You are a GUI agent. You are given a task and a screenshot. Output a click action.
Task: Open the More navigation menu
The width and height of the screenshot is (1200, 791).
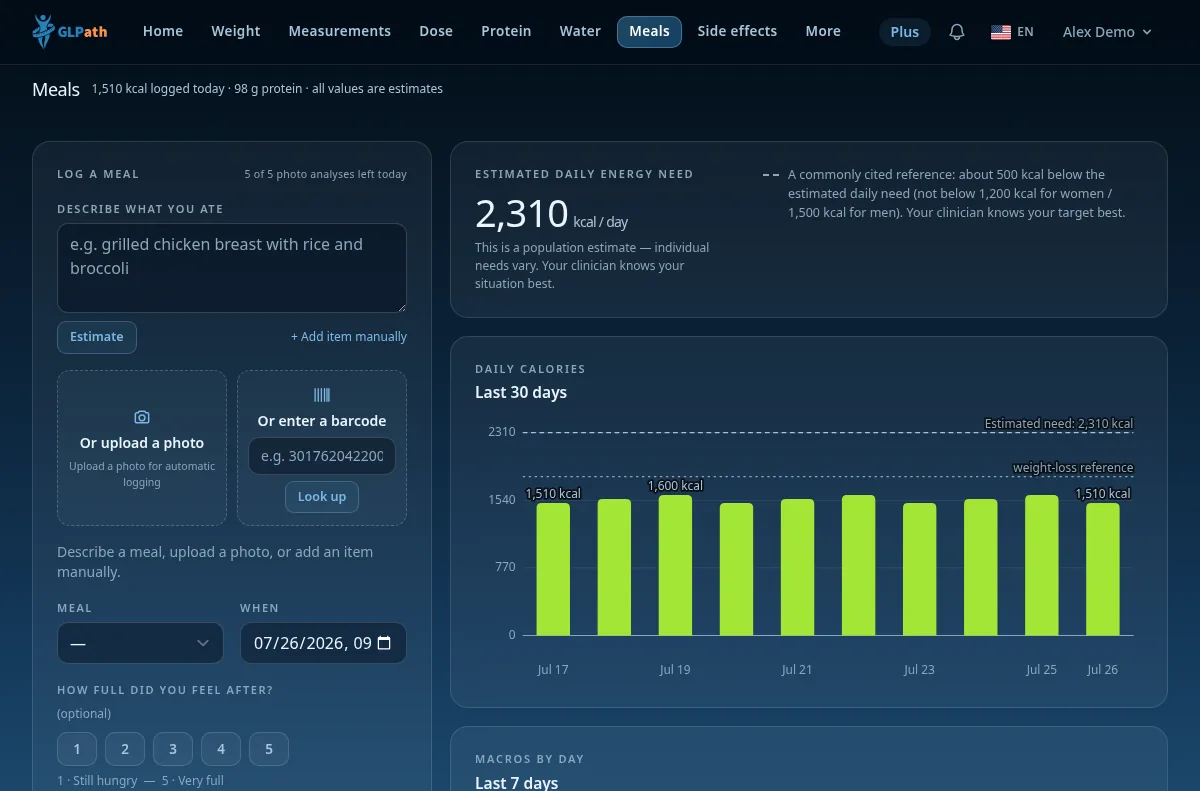click(x=823, y=32)
